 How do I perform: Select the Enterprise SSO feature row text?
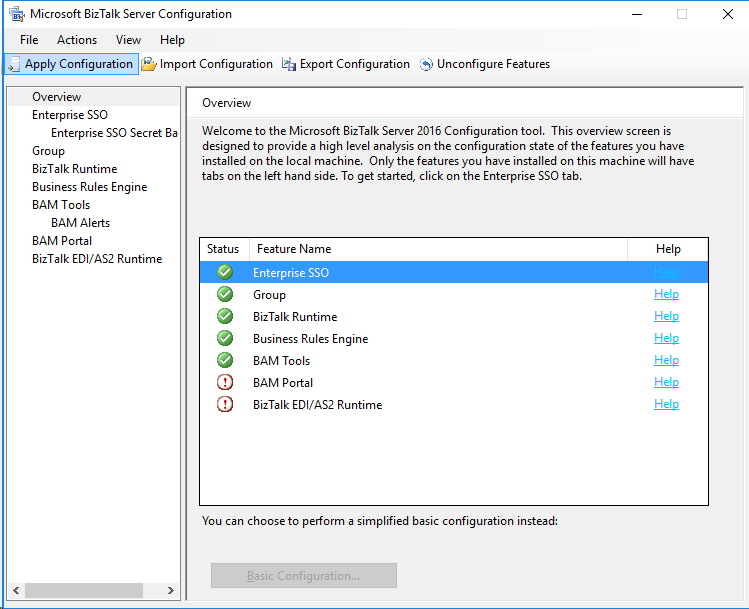(x=291, y=273)
